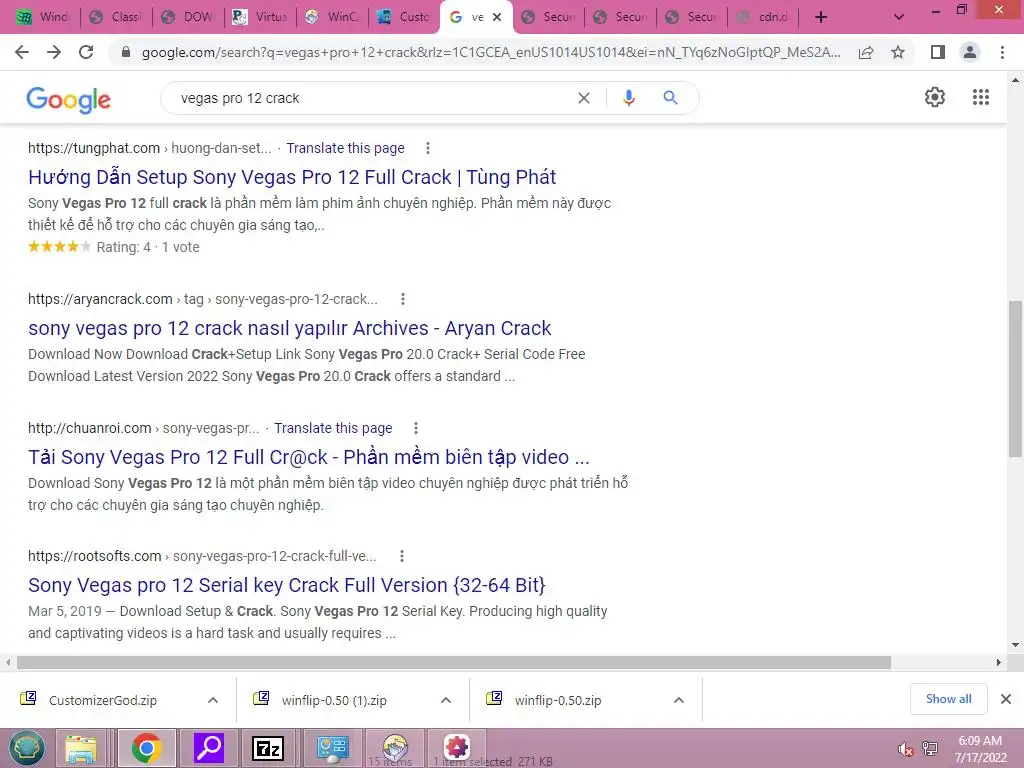Open the tab search dropdown arrow
The height and width of the screenshot is (768, 1024).
pos(899,17)
